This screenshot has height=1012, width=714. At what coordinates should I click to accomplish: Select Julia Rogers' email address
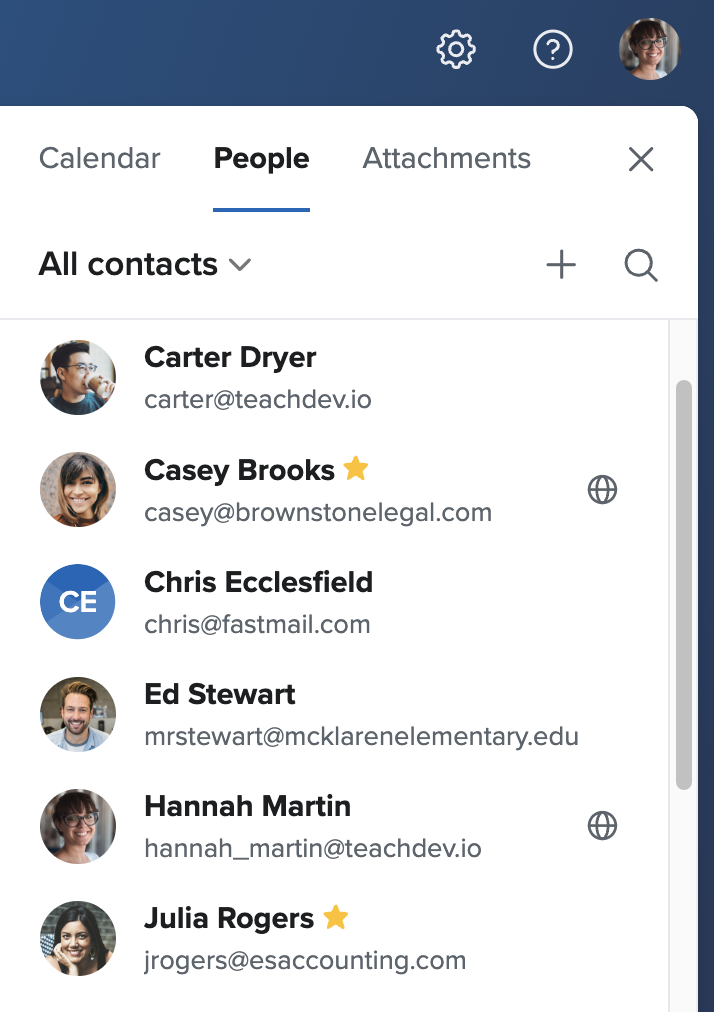coord(305,960)
